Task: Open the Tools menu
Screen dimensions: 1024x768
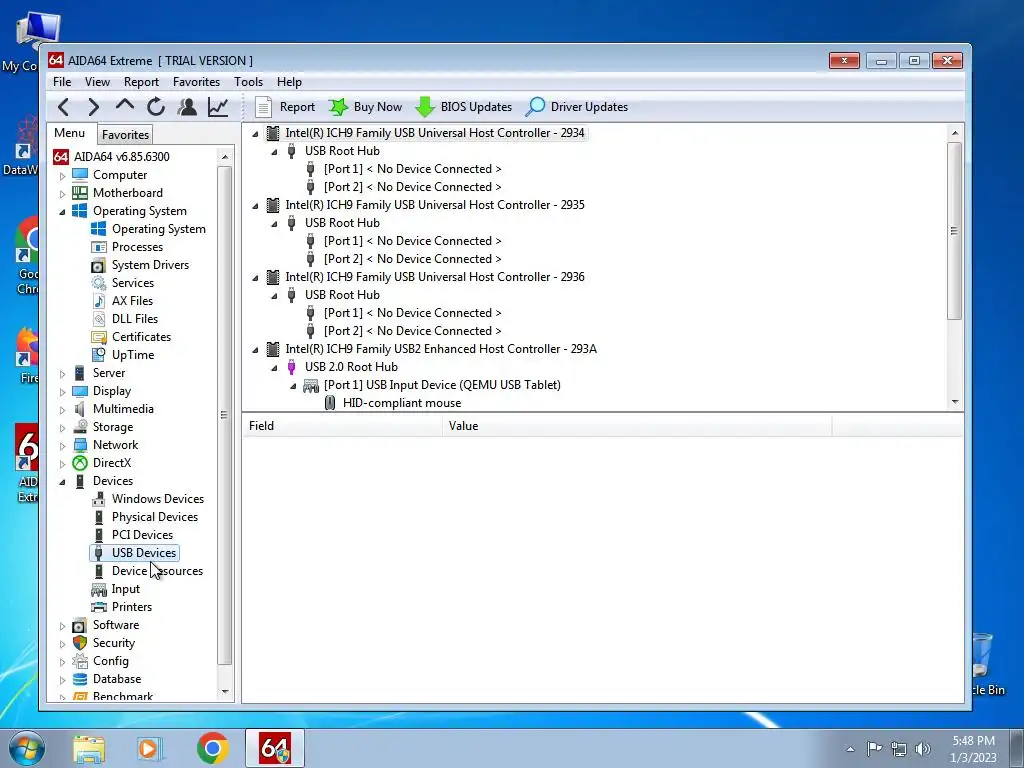Action: coord(248,82)
